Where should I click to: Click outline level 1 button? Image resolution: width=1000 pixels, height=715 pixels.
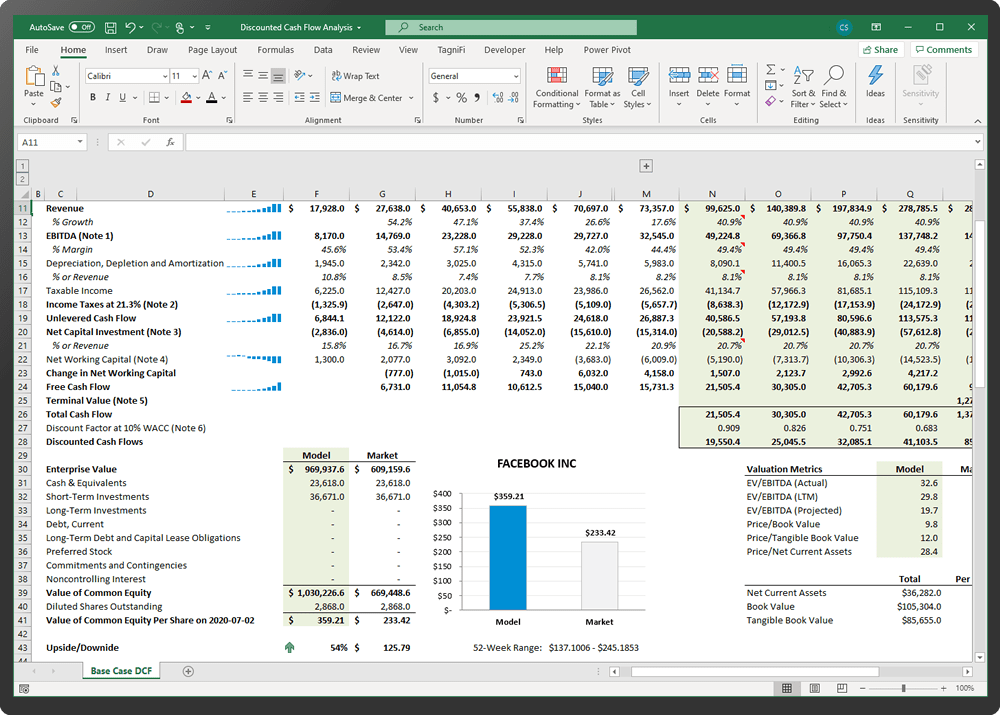(x=22, y=166)
